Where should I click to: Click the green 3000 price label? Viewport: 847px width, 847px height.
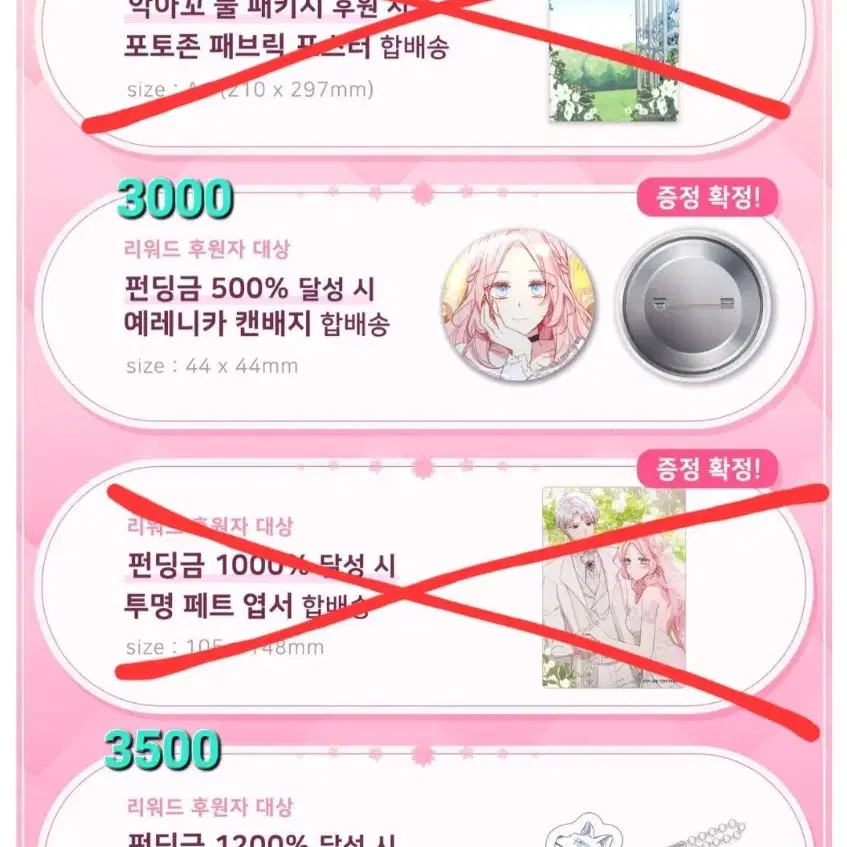click(x=175, y=199)
